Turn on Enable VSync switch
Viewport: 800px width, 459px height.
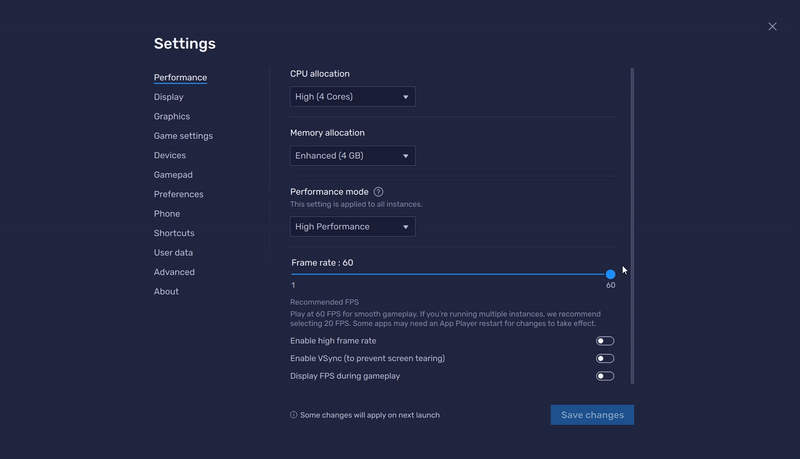605,359
